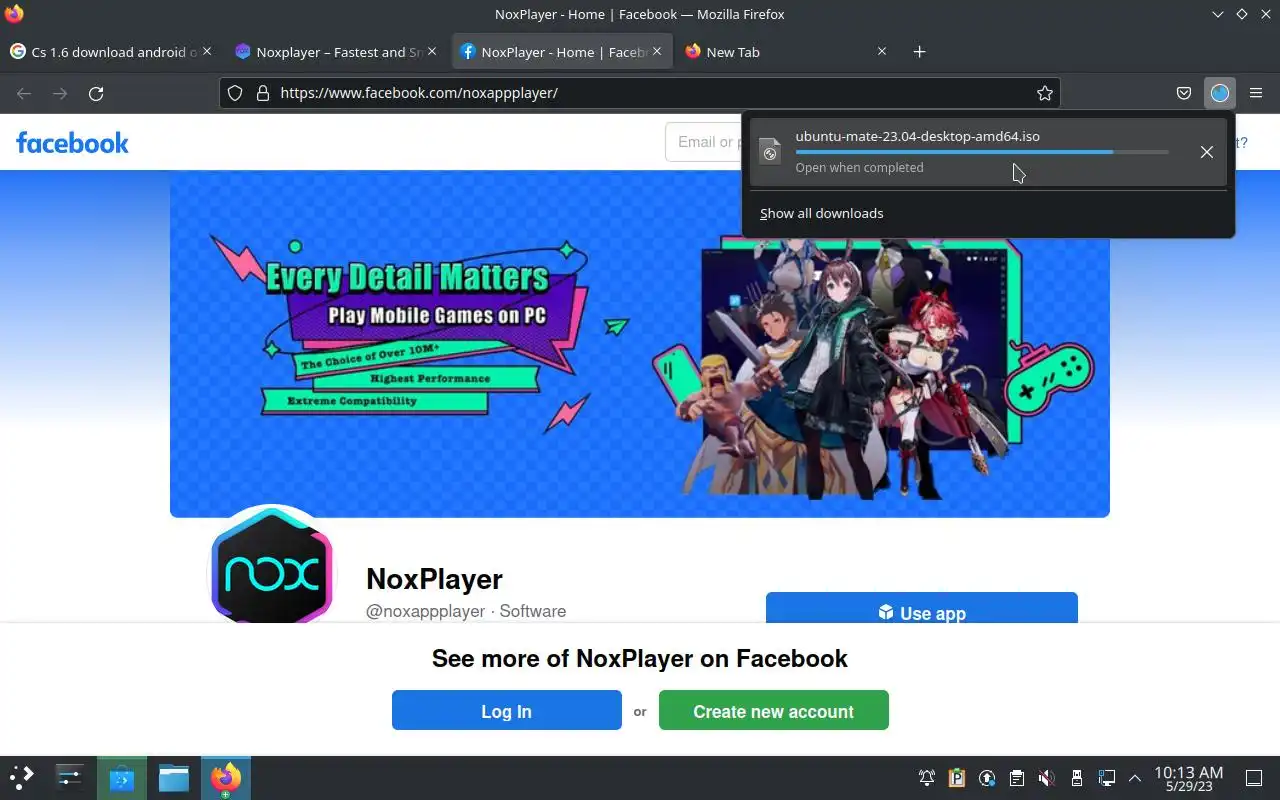Show all downloads

click(821, 213)
